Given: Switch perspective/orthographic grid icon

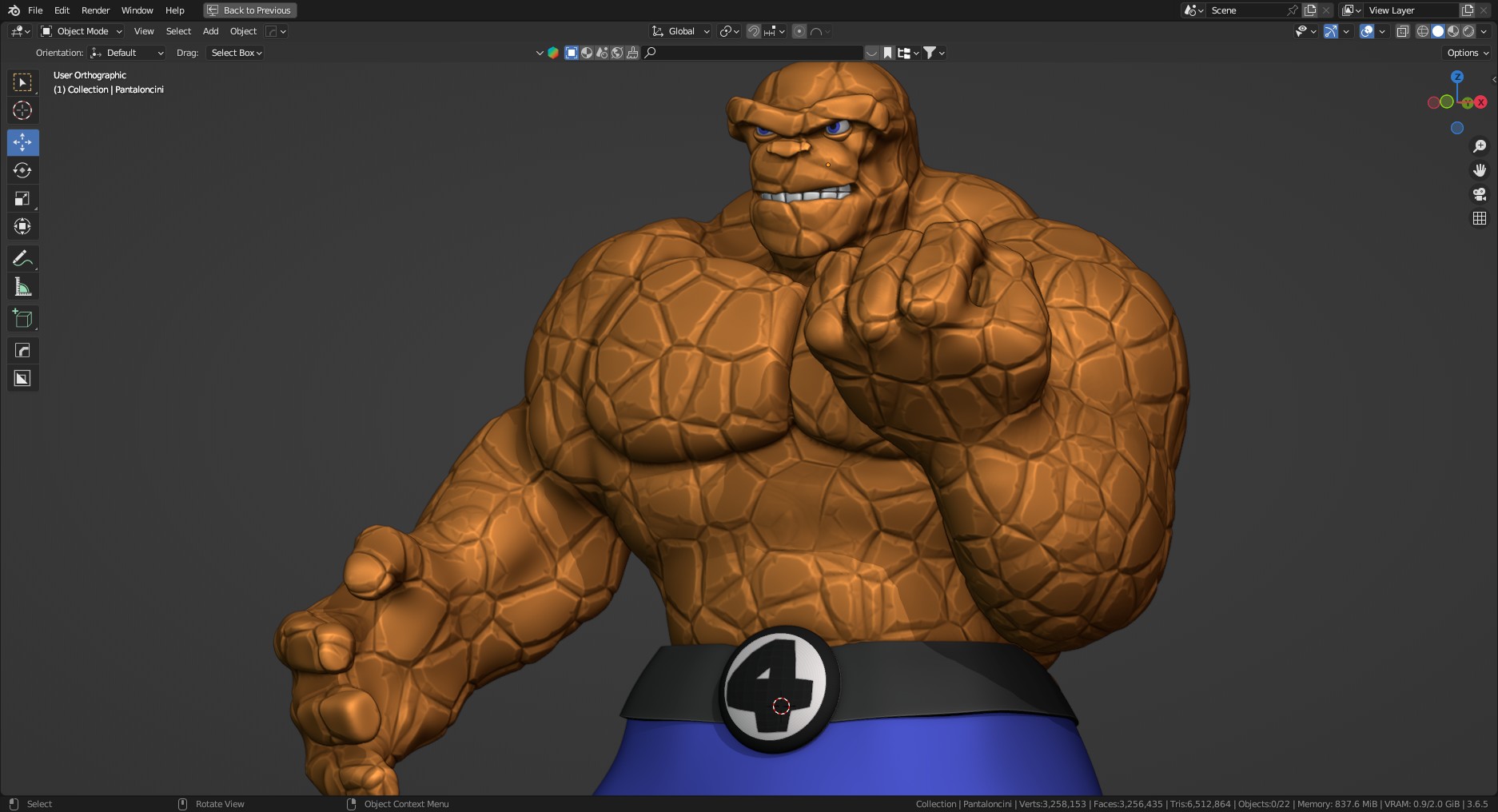Looking at the screenshot, I should click(x=1480, y=218).
